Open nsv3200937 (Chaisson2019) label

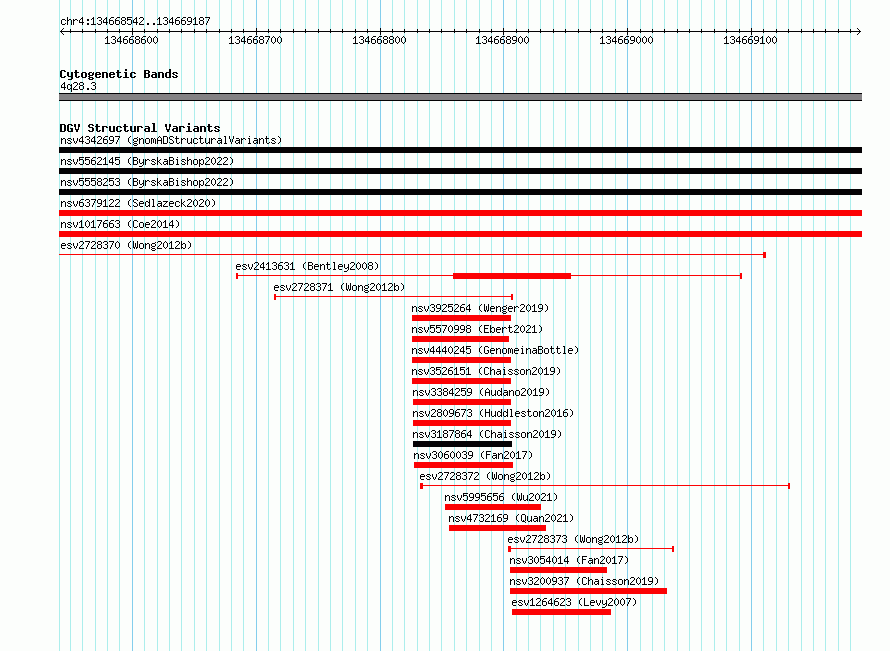click(584, 581)
